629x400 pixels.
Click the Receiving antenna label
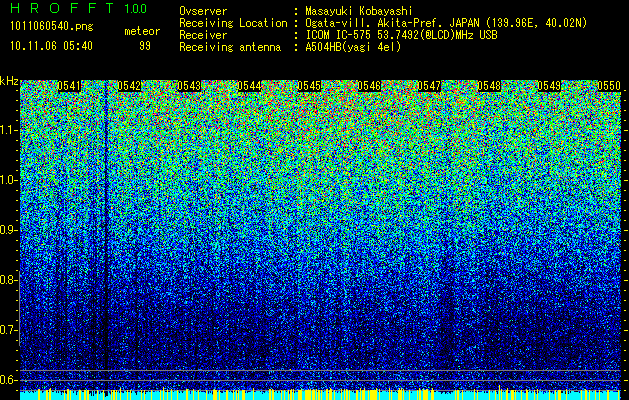[230, 47]
